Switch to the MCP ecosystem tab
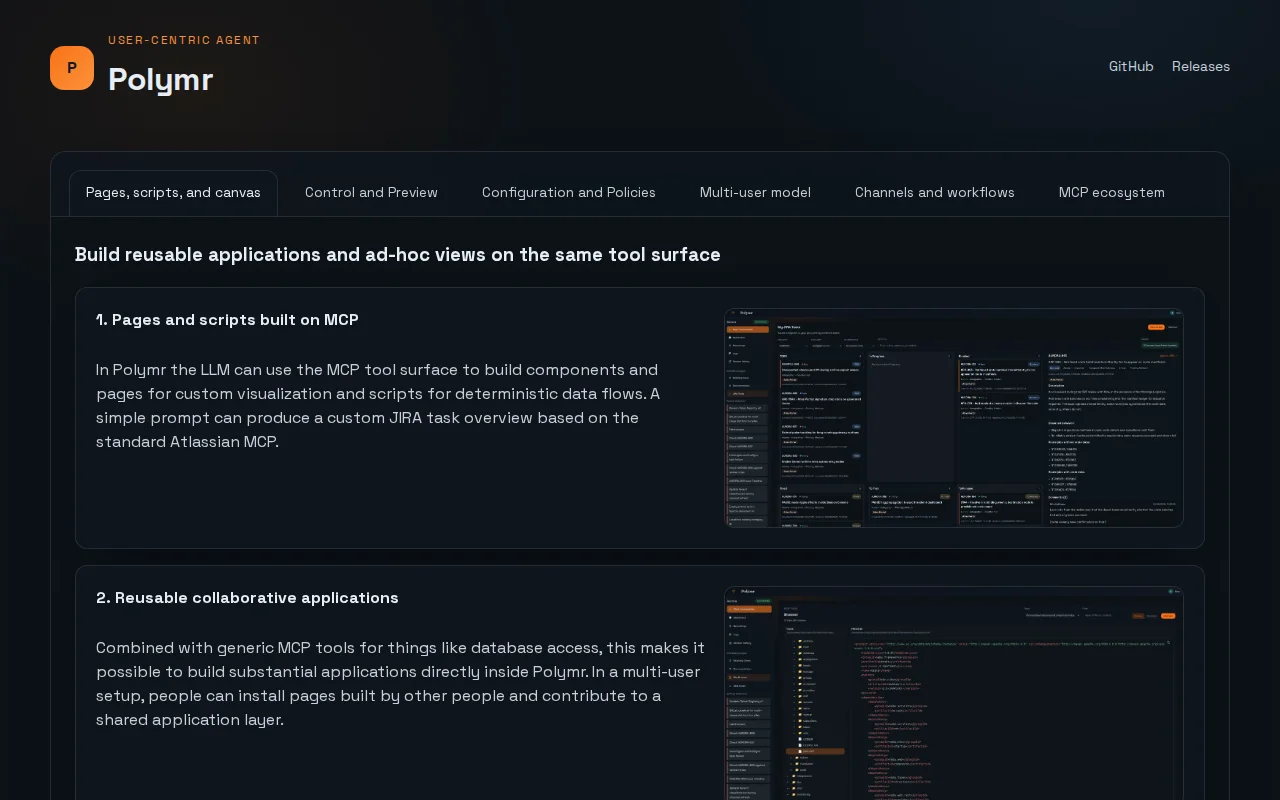1280x800 pixels. pos(1112,192)
